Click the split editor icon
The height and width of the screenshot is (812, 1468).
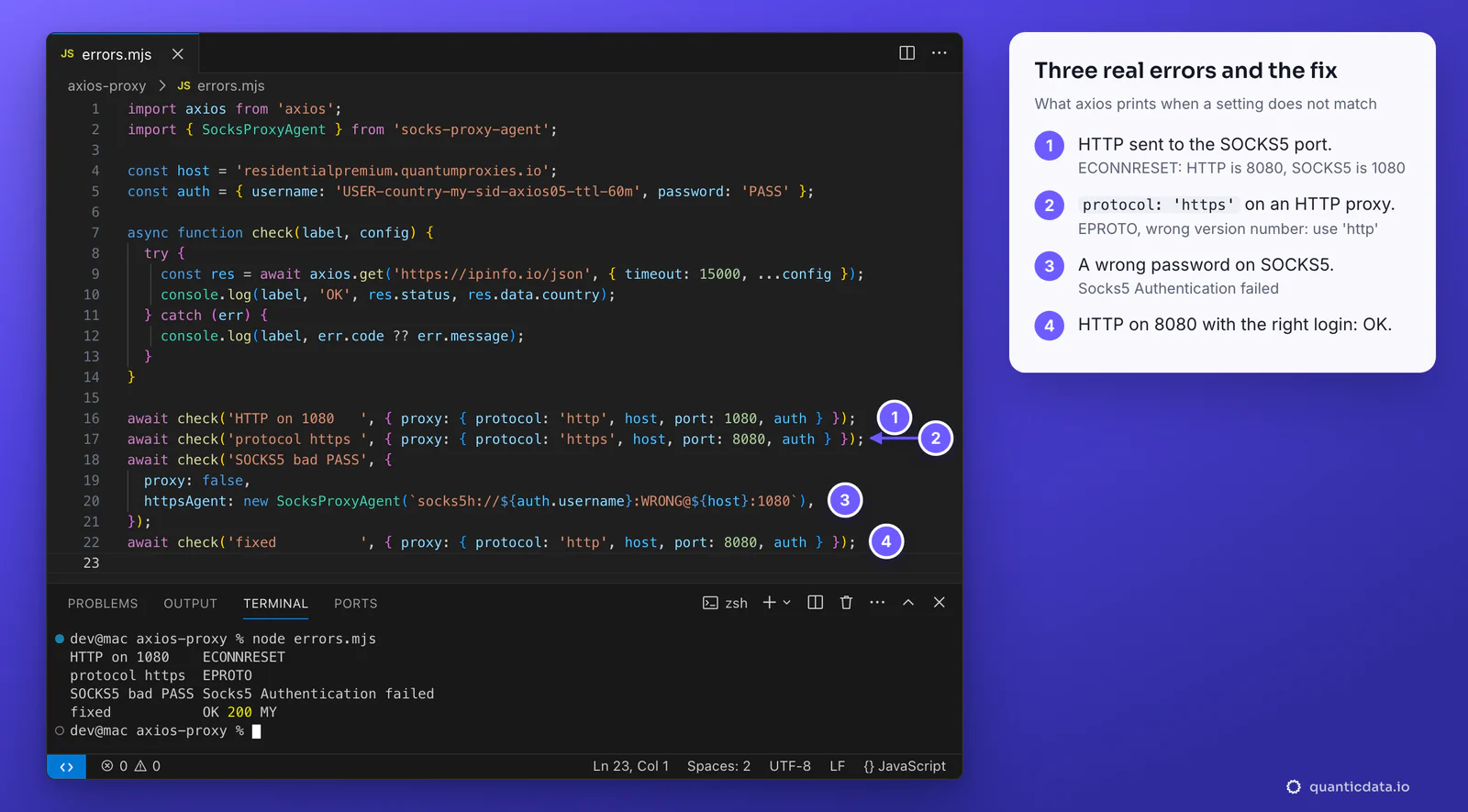pos(906,53)
